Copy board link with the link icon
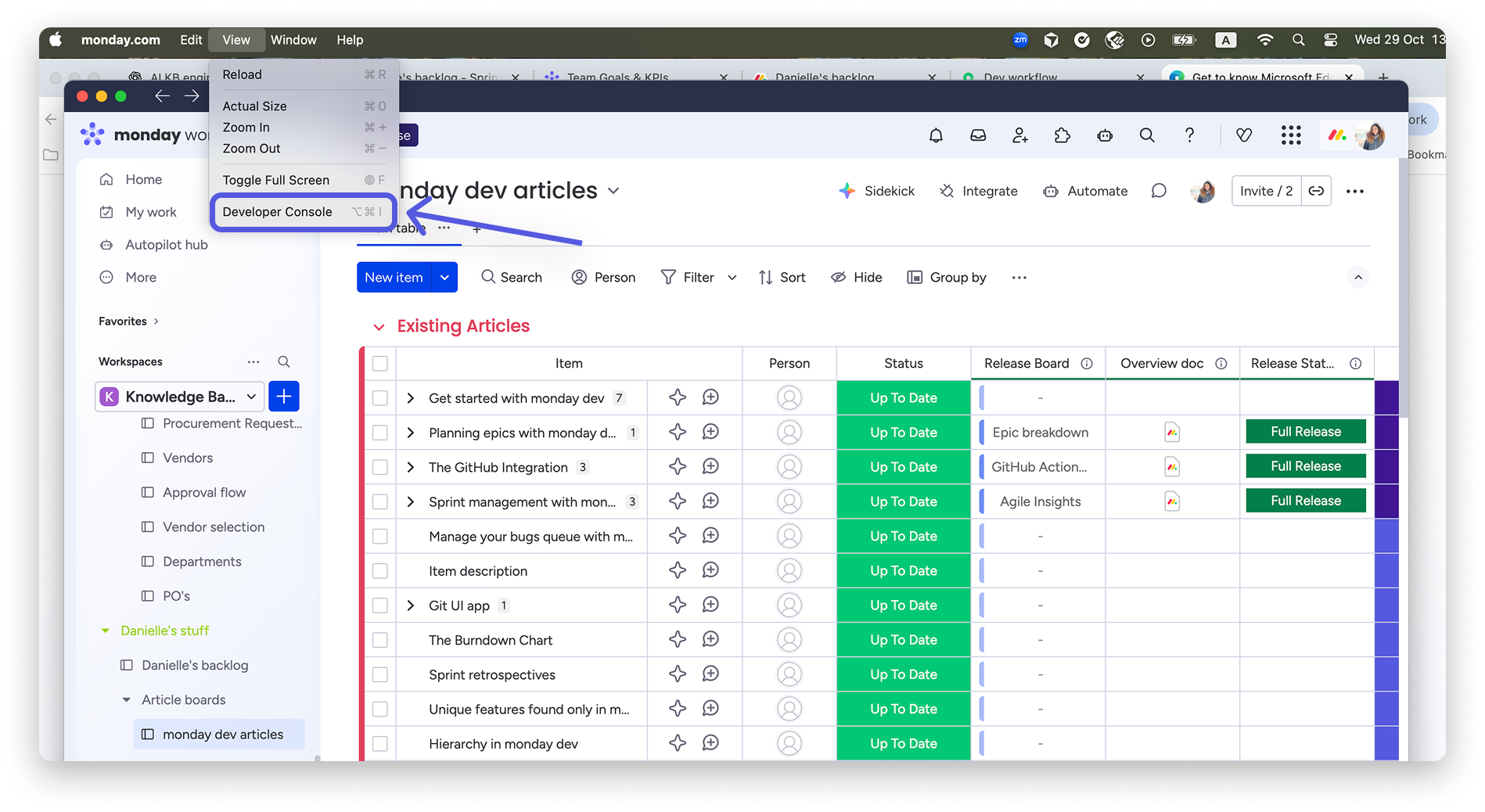Screen dimensions: 1485x812 (1316, 191)
